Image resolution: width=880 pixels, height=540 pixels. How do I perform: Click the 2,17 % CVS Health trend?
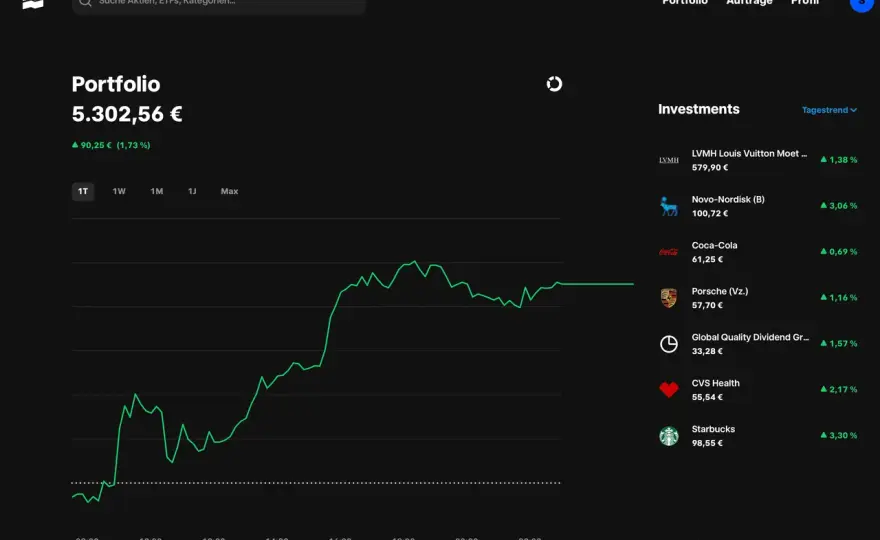coord(838,390)
